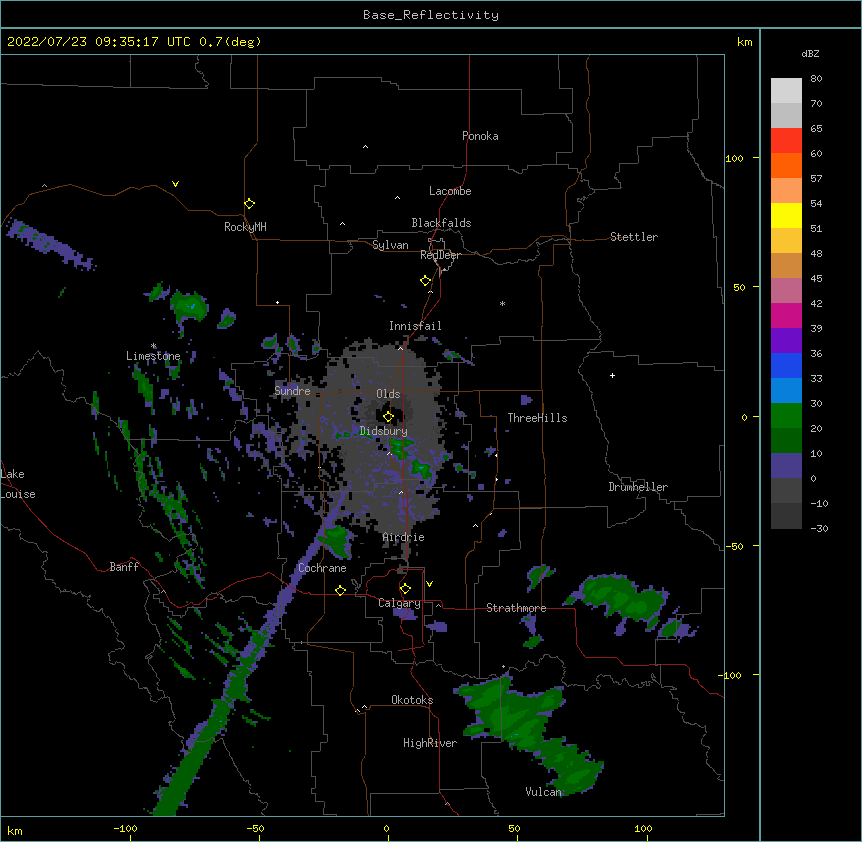Click the dBZ legend heading

click(810, 53)
